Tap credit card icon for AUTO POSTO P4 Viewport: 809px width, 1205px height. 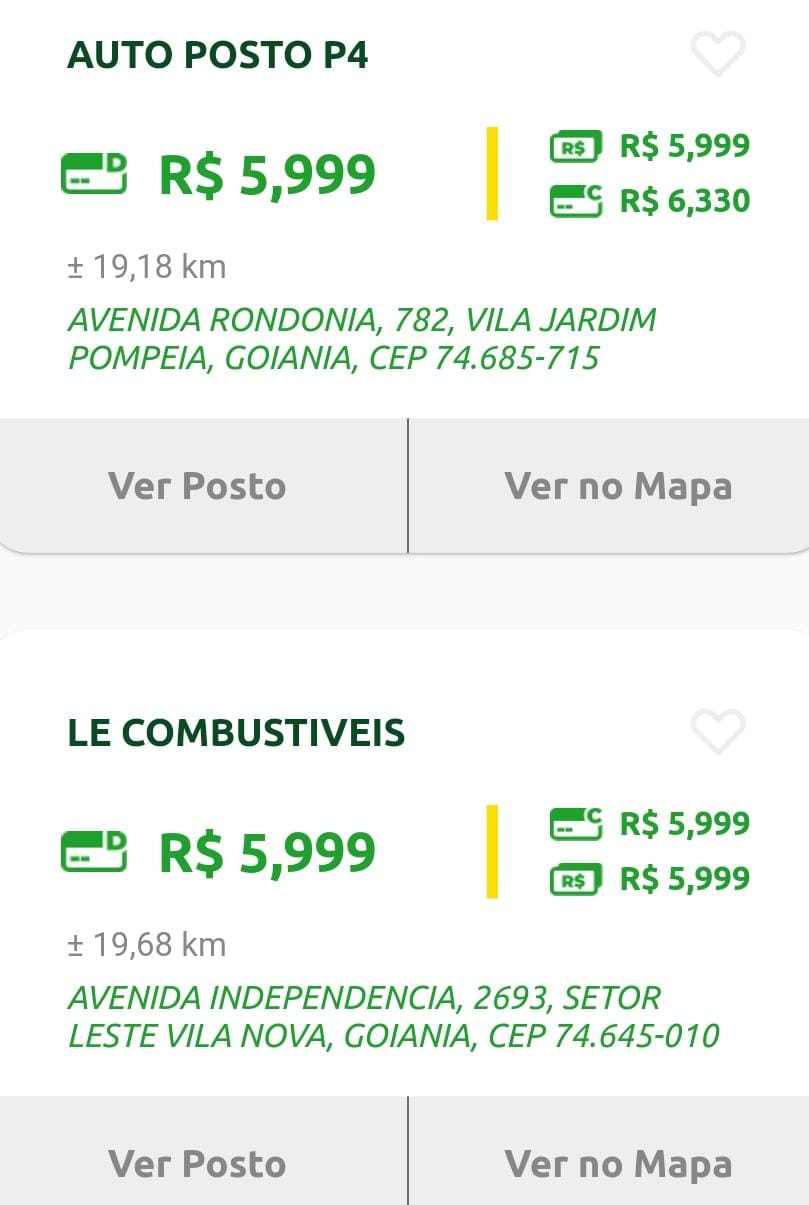575,201
